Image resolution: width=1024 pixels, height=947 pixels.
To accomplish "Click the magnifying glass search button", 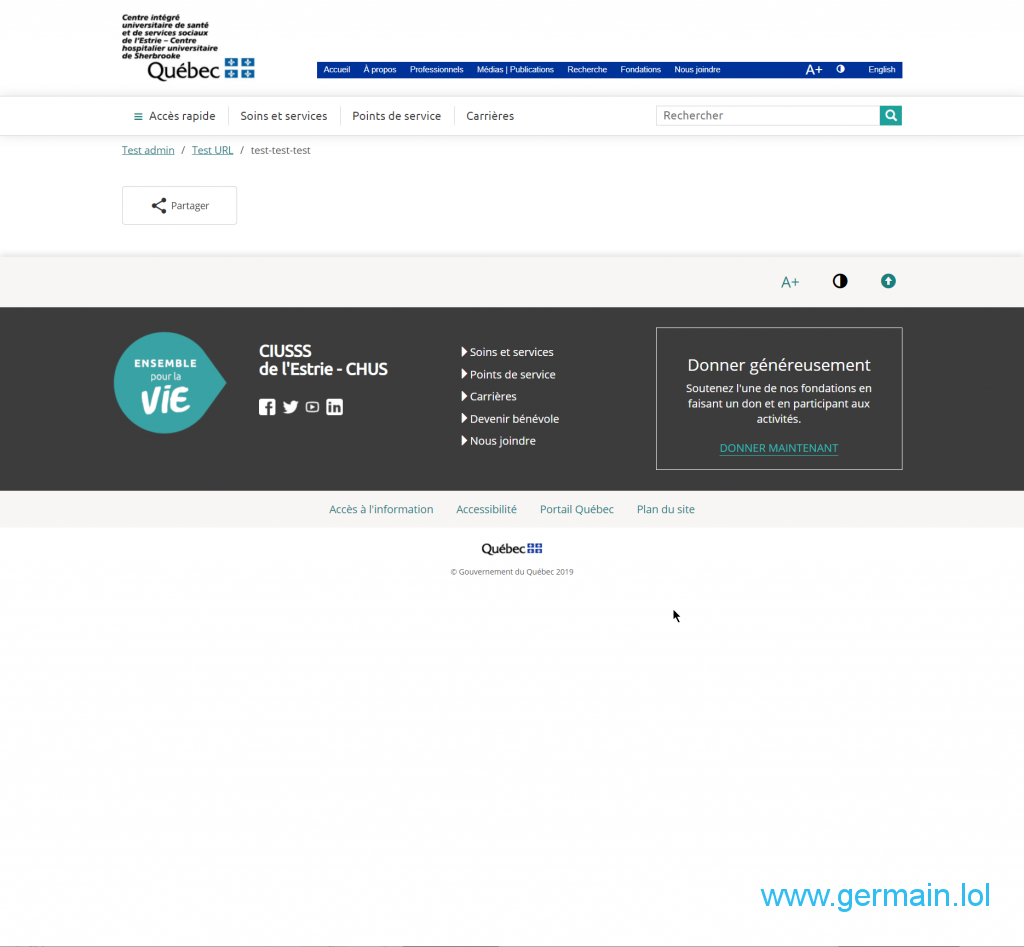I will [x=890, y=116].
